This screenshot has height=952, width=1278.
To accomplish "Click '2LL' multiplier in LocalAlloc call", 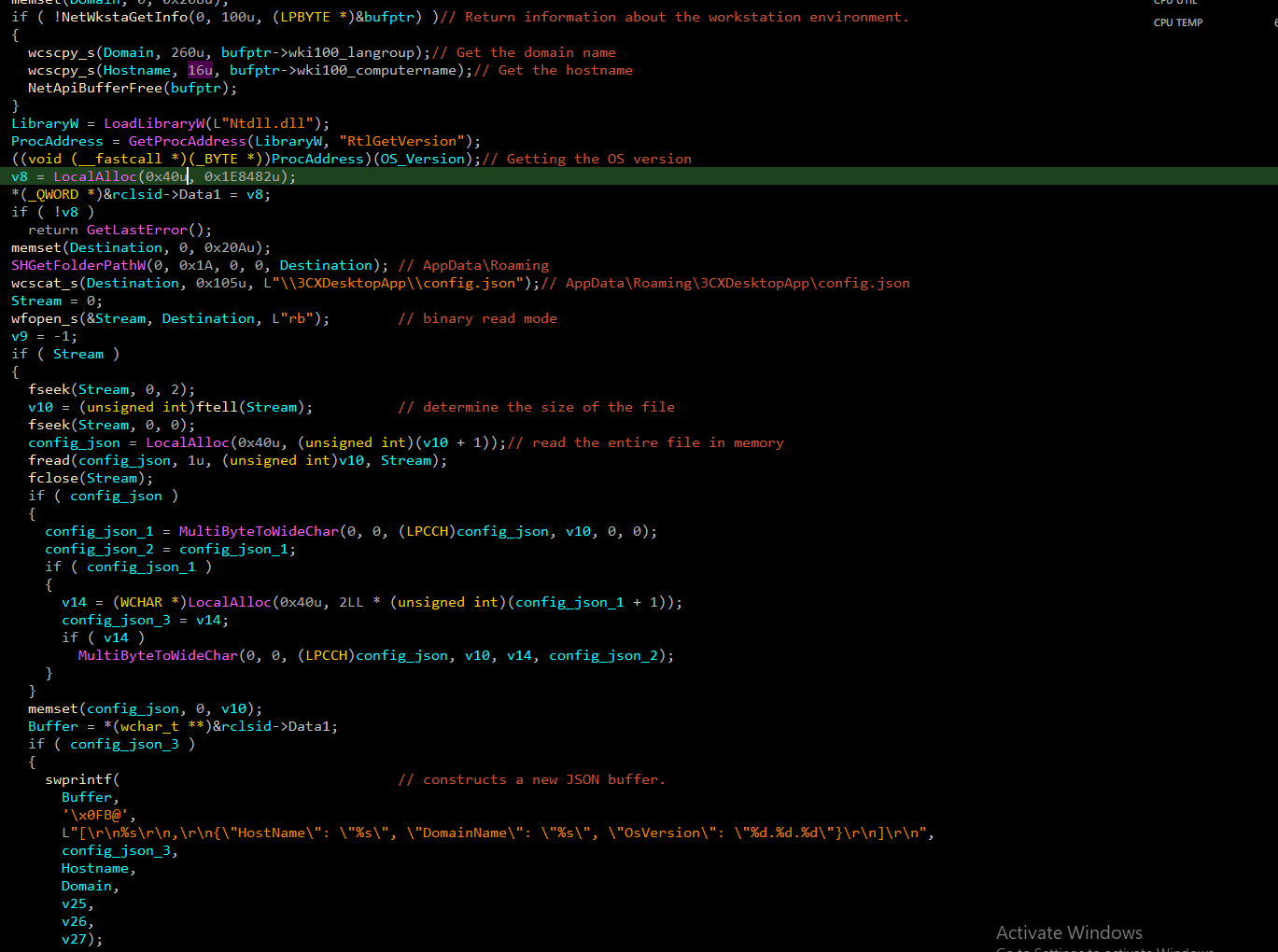I will 351,602.
